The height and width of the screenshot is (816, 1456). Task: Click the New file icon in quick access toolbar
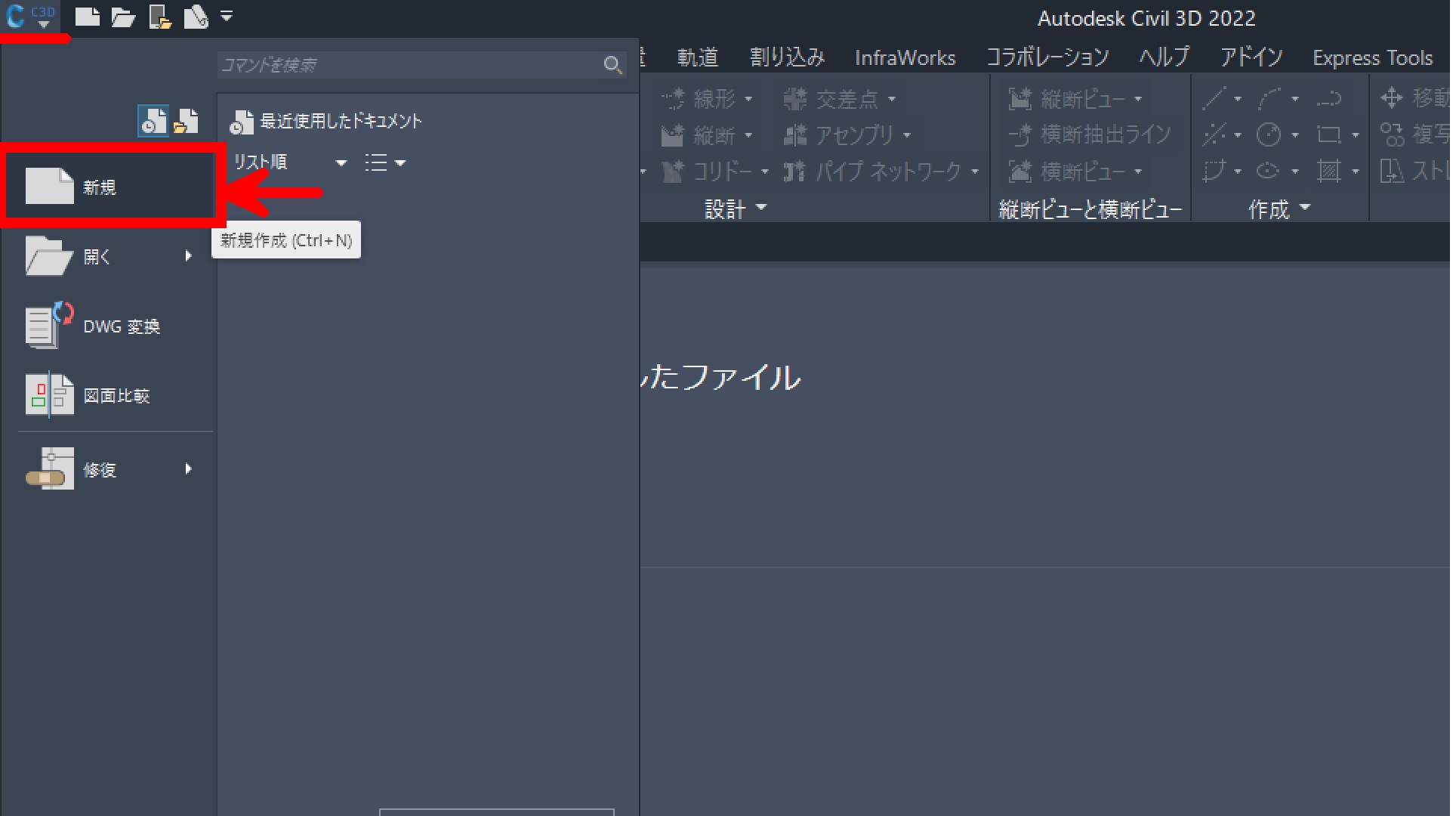(87, 17)
